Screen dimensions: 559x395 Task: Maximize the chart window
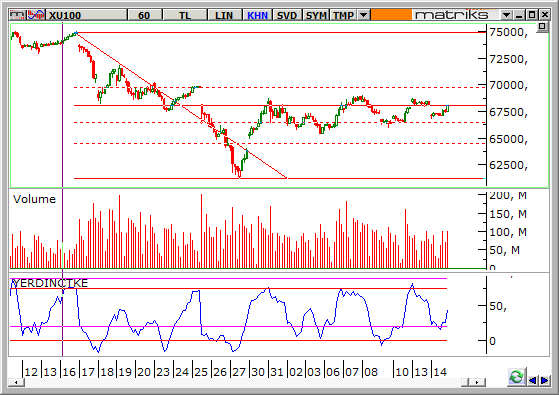tap(532, 15)
